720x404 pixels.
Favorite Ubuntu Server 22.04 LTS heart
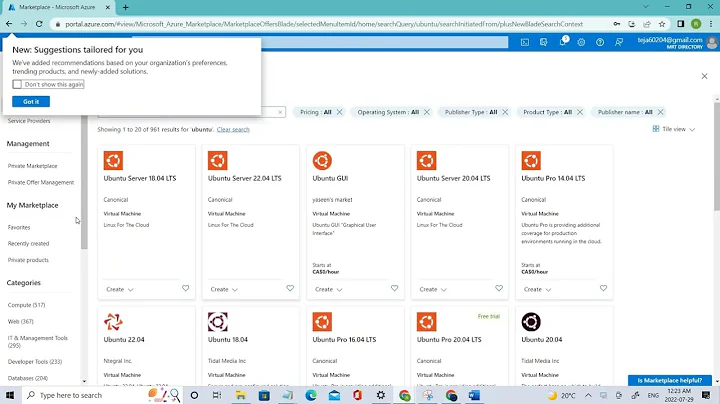point(290,288)
